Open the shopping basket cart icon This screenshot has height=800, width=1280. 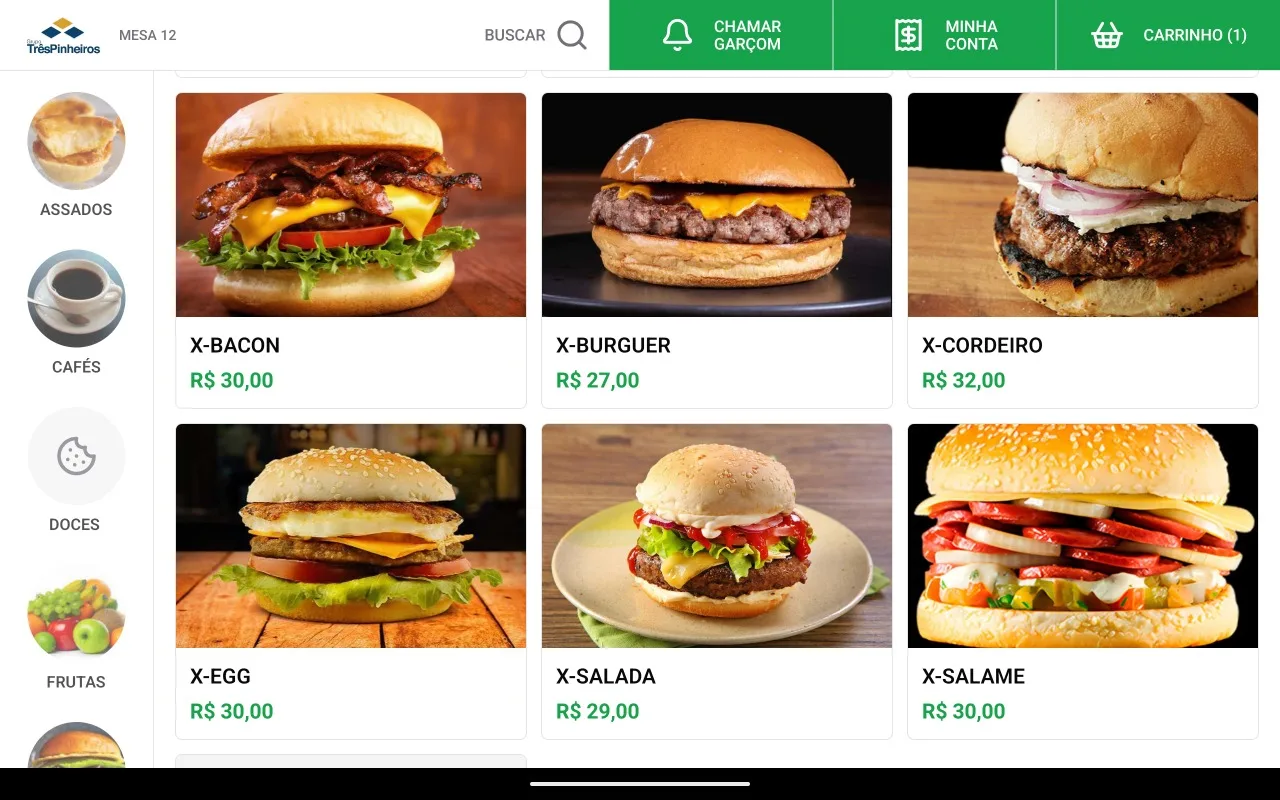1106,35
